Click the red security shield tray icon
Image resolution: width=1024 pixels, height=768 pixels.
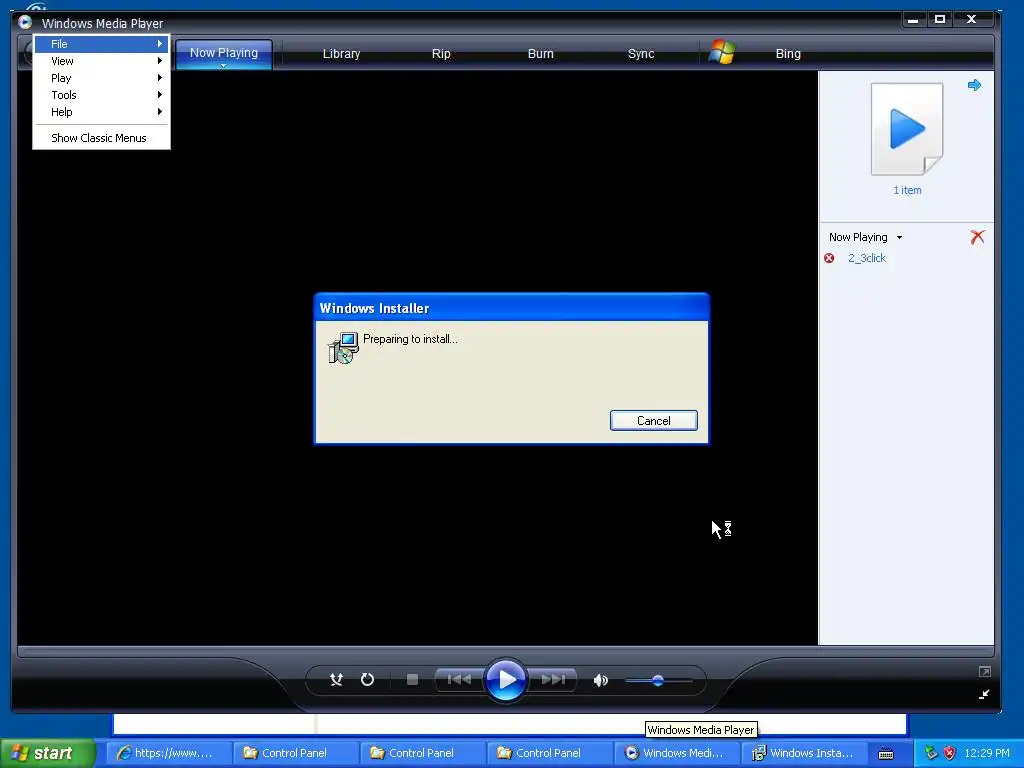950,753
